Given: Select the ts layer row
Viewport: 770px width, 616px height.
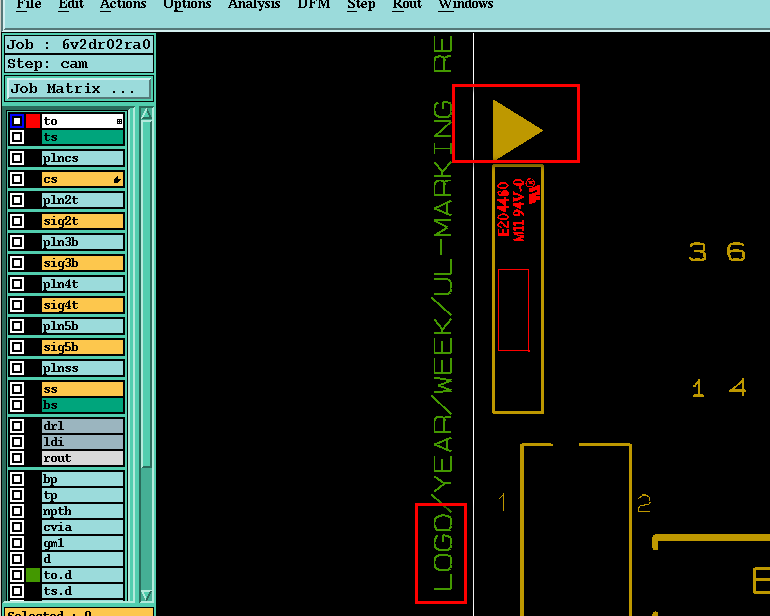Looking at the screenshot, I should [82, 137].
